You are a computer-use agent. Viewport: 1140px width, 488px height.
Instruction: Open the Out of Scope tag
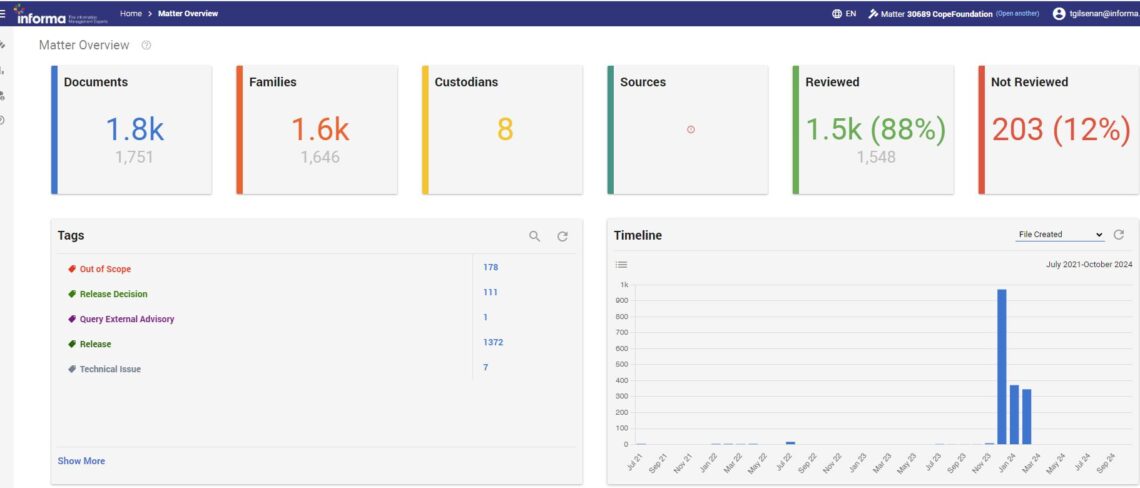point(105,269)
